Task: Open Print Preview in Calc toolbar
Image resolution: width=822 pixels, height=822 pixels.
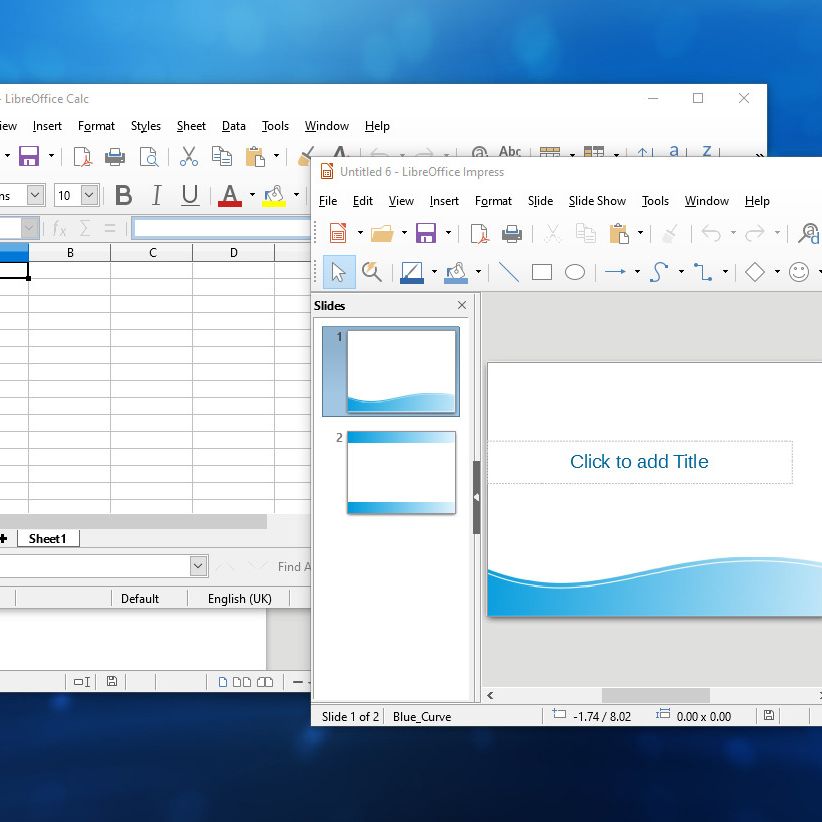Action: (x=149, y=157)
